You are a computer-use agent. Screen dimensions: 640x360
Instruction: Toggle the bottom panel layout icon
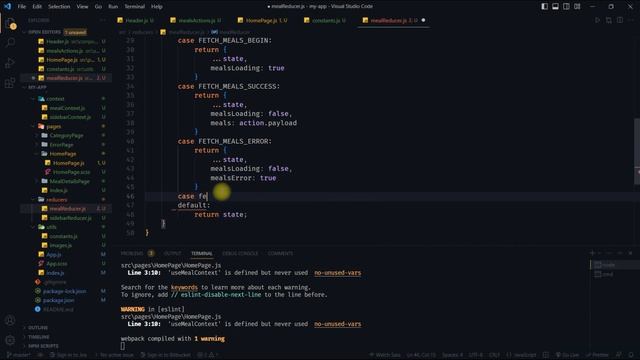tap(556, 7)
